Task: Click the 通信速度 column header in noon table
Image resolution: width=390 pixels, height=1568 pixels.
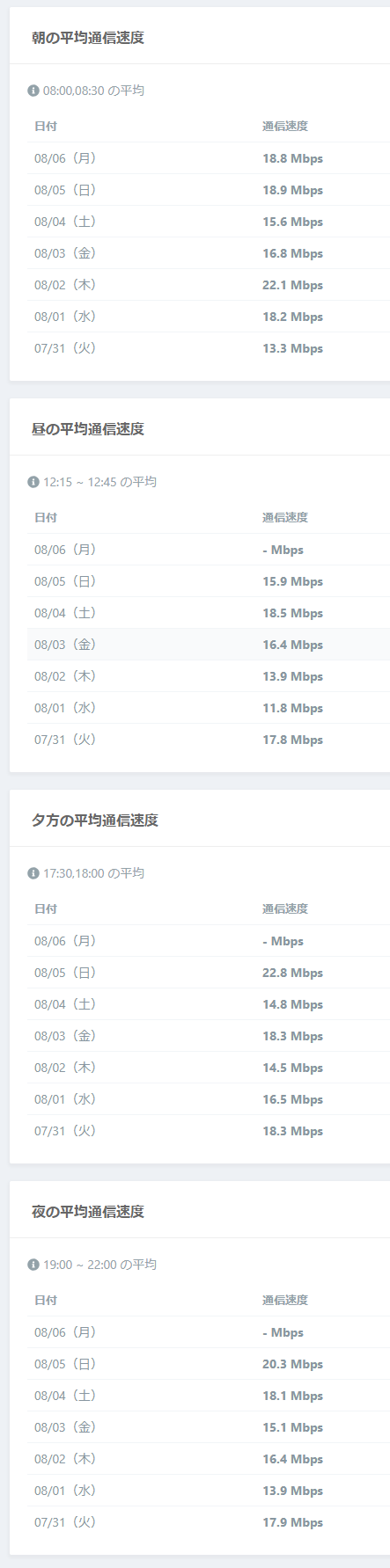Action: click(x=285, y=518)
